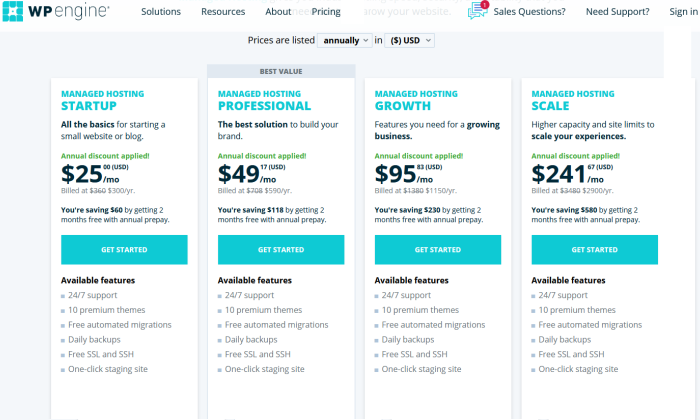Viewport: 700px width, 420px height.
Task: Click the SCALE plan heading
Action: pyautogui.click(x=550, y=106)
